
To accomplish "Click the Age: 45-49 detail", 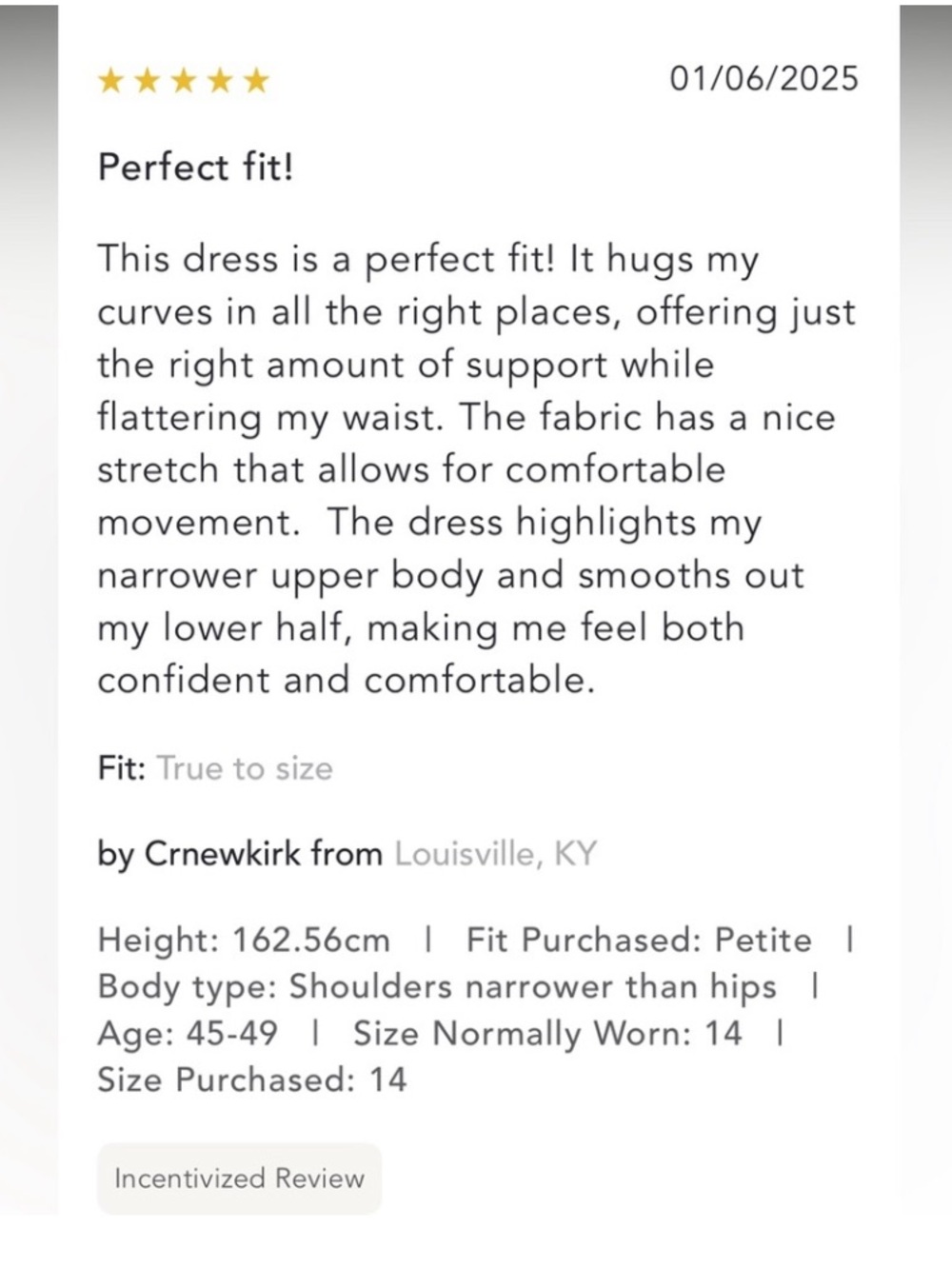I will coord(188,1034).
